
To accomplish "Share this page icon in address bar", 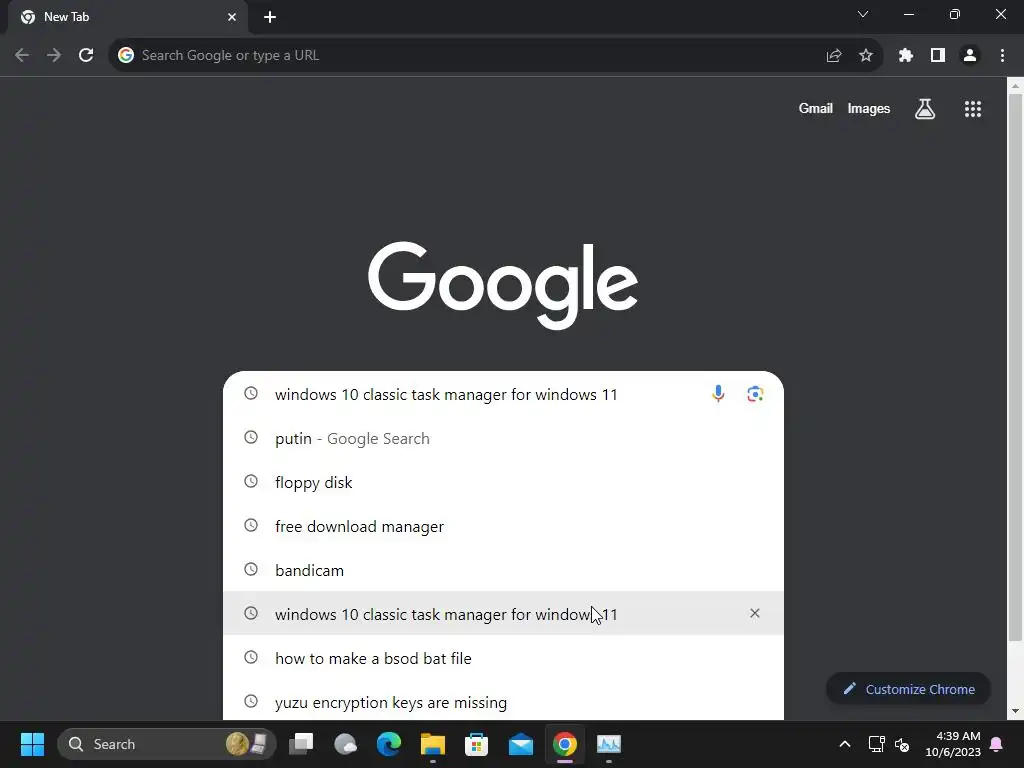I will [833, 56].
